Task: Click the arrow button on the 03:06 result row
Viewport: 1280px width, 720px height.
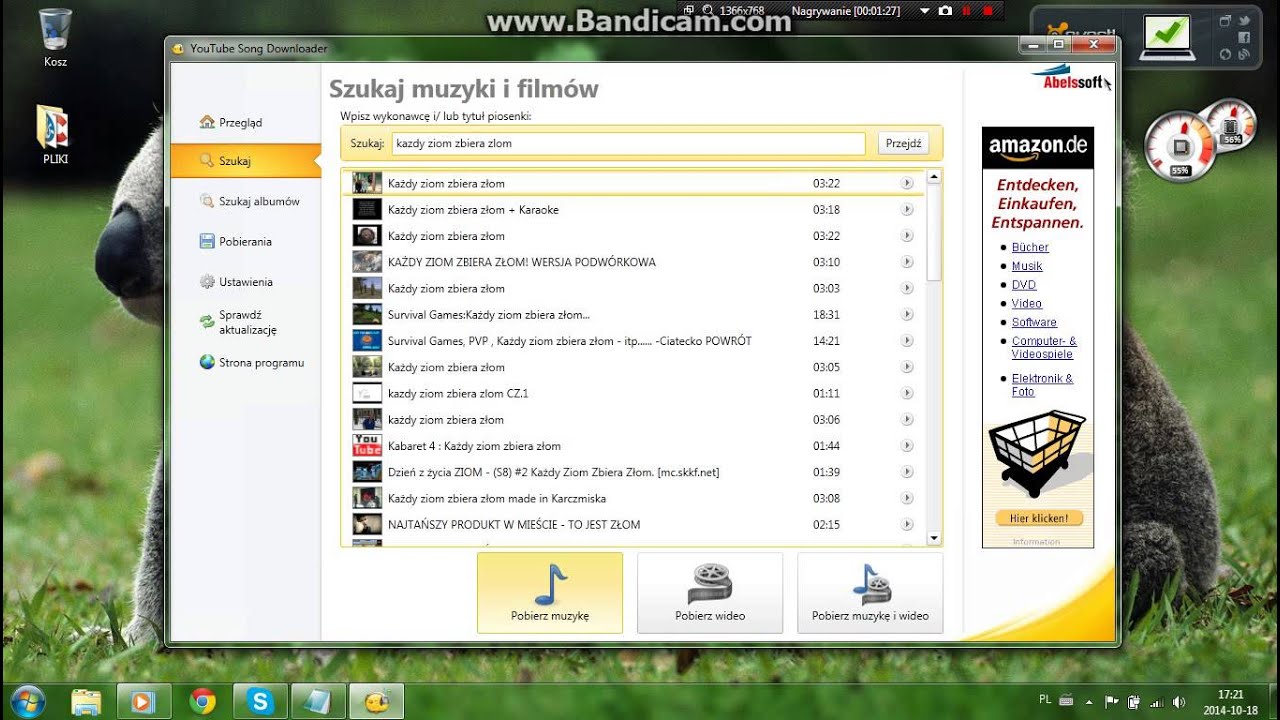Action: click(907, 420)
